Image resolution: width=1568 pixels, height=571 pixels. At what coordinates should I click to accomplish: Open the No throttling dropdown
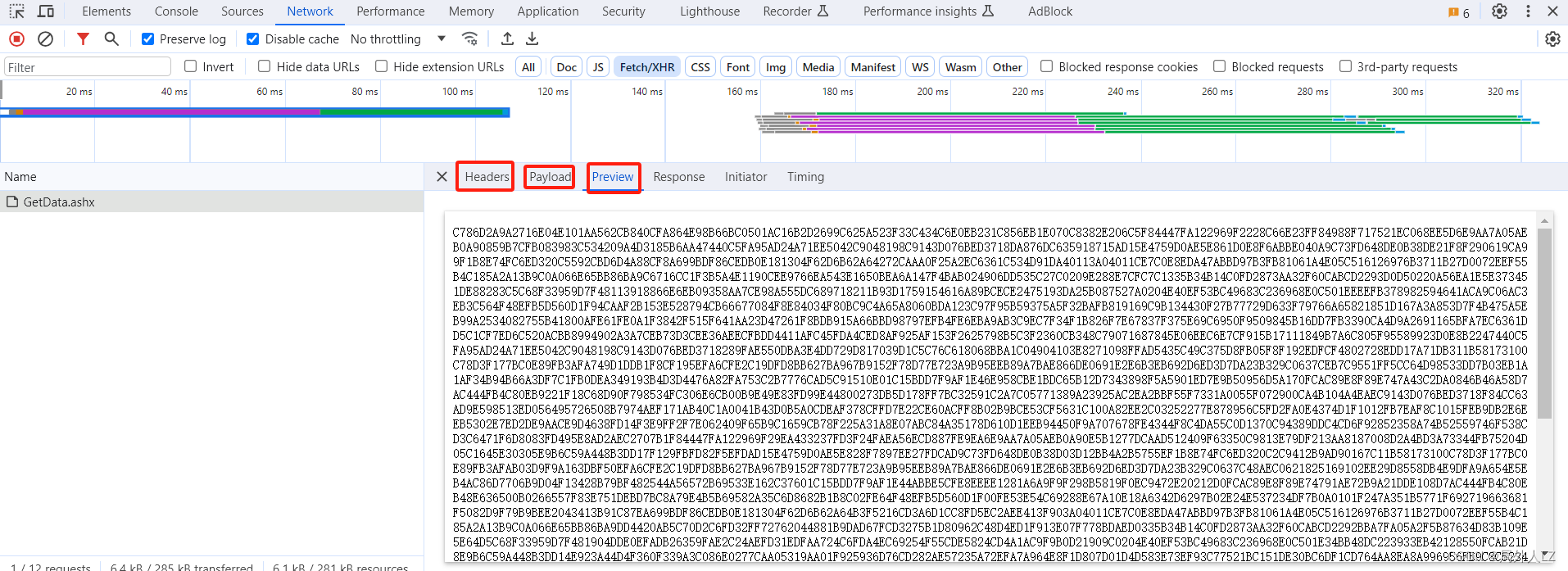click(397, 39)
